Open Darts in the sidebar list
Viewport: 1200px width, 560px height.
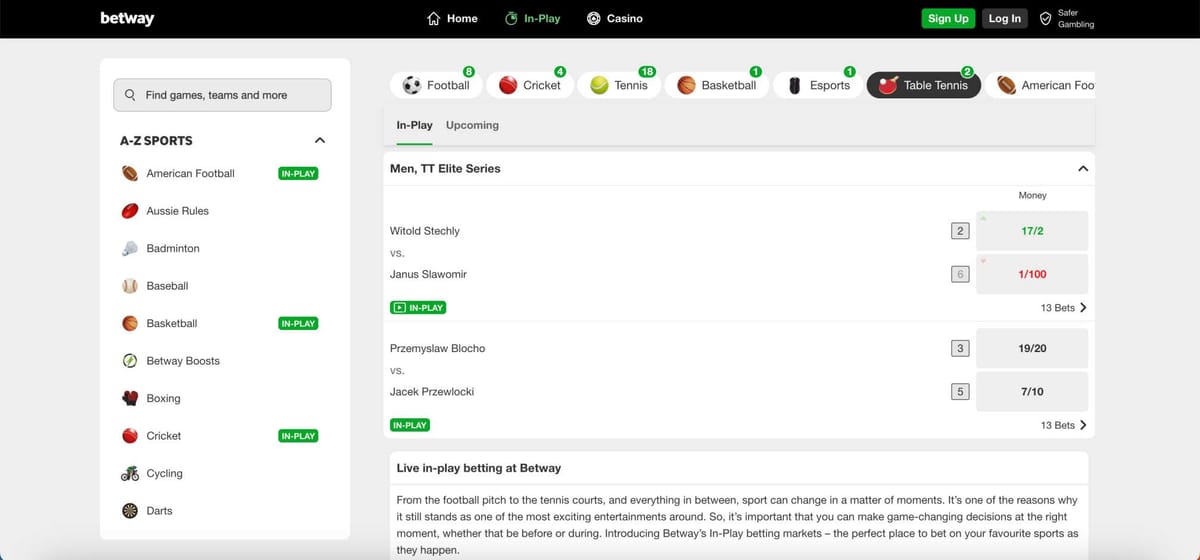(159, 511)
